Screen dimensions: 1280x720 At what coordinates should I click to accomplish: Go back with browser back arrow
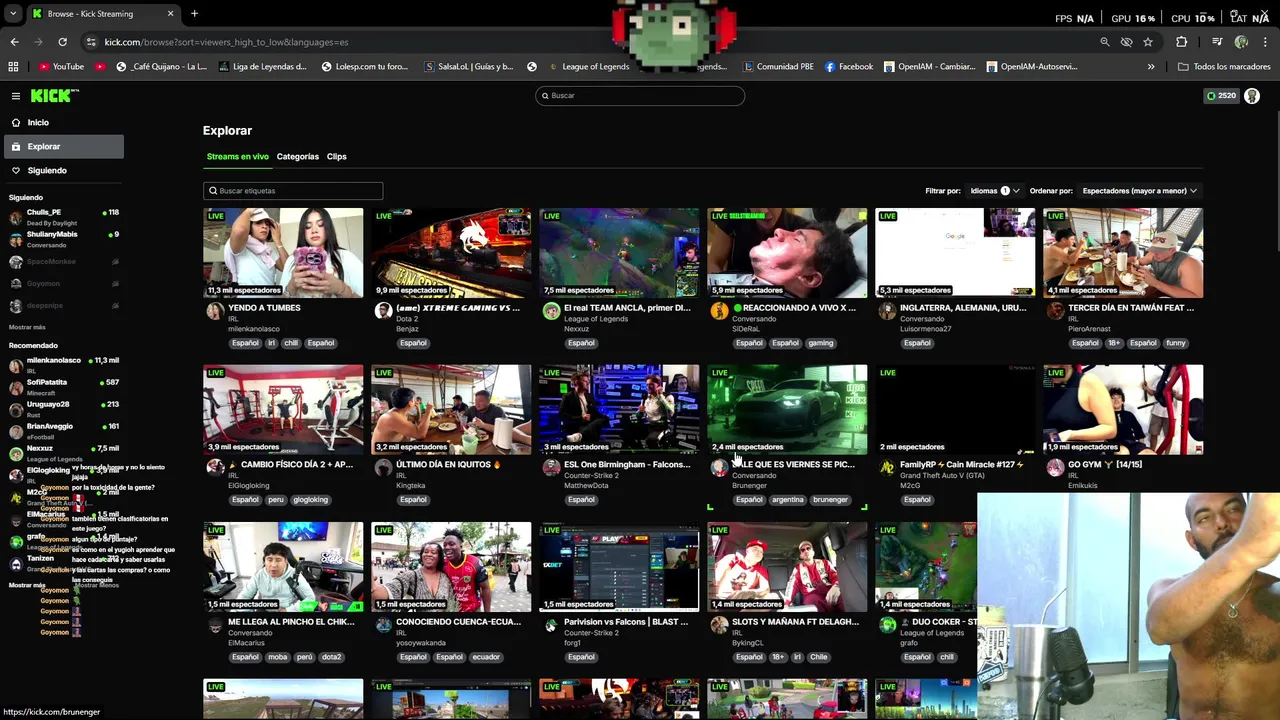(x=14, y=42)
